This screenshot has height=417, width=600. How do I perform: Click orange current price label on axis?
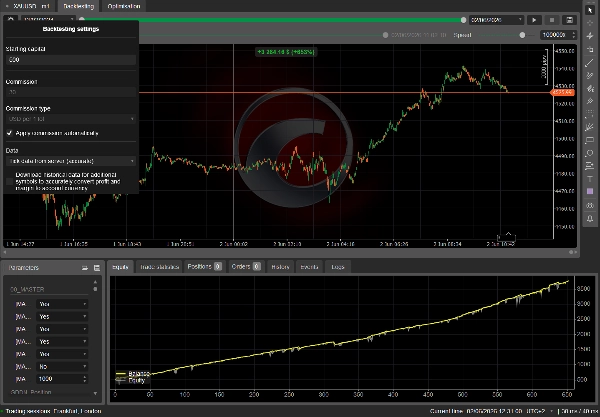[x=562, y=93]
